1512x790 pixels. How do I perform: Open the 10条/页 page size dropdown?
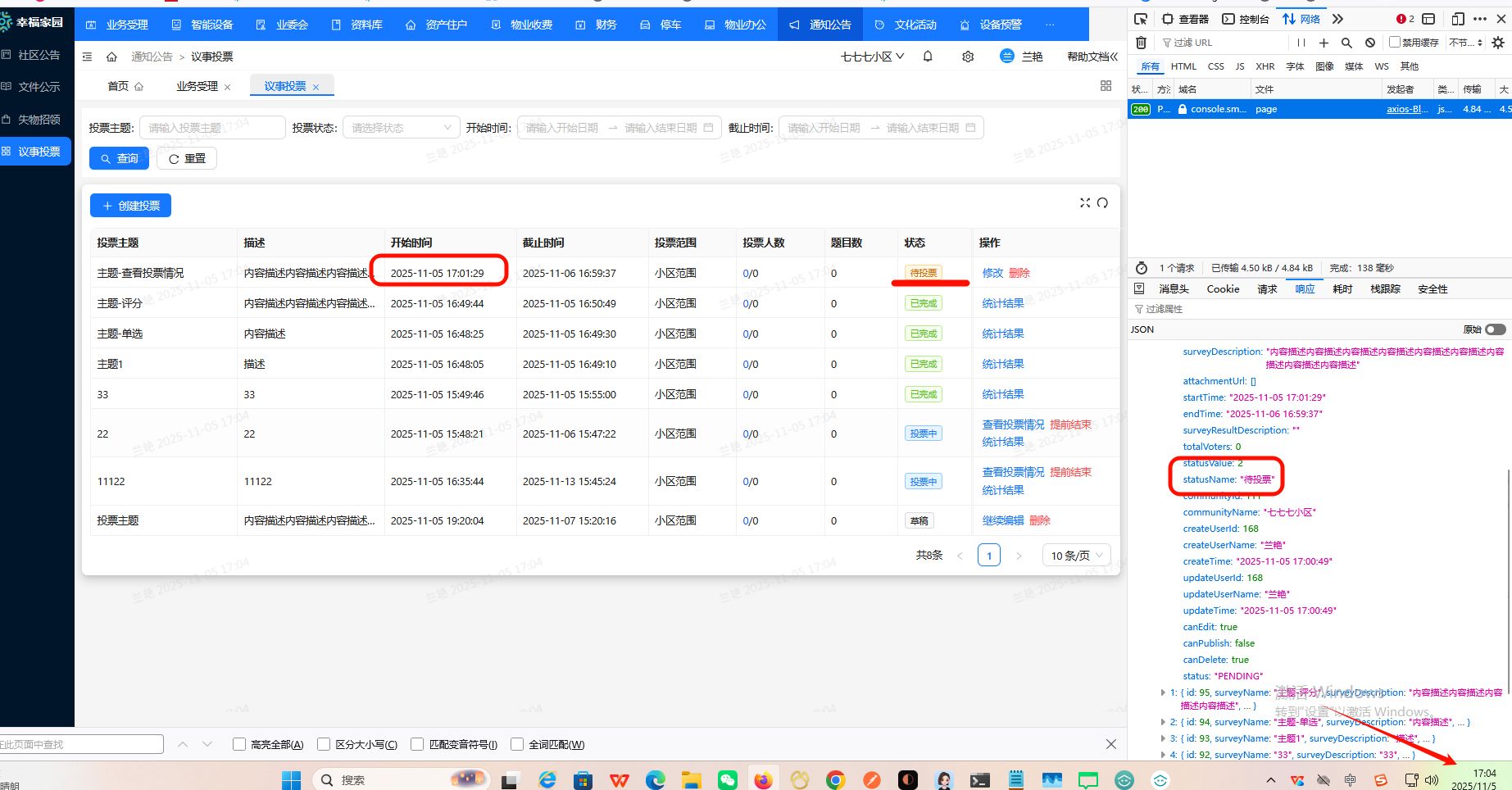click(x=1076, y=556)
